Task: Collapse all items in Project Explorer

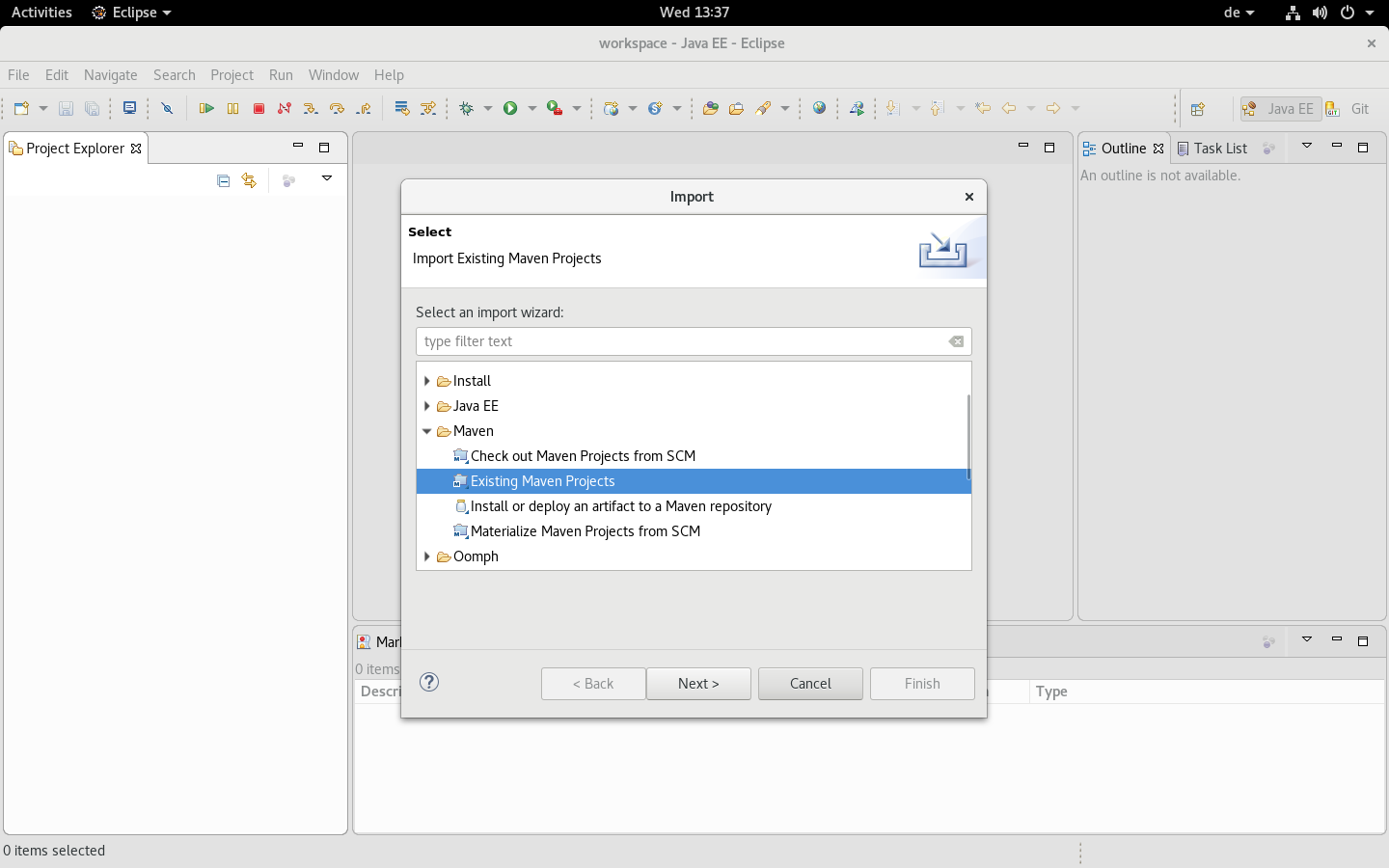Action: point(223,180)
